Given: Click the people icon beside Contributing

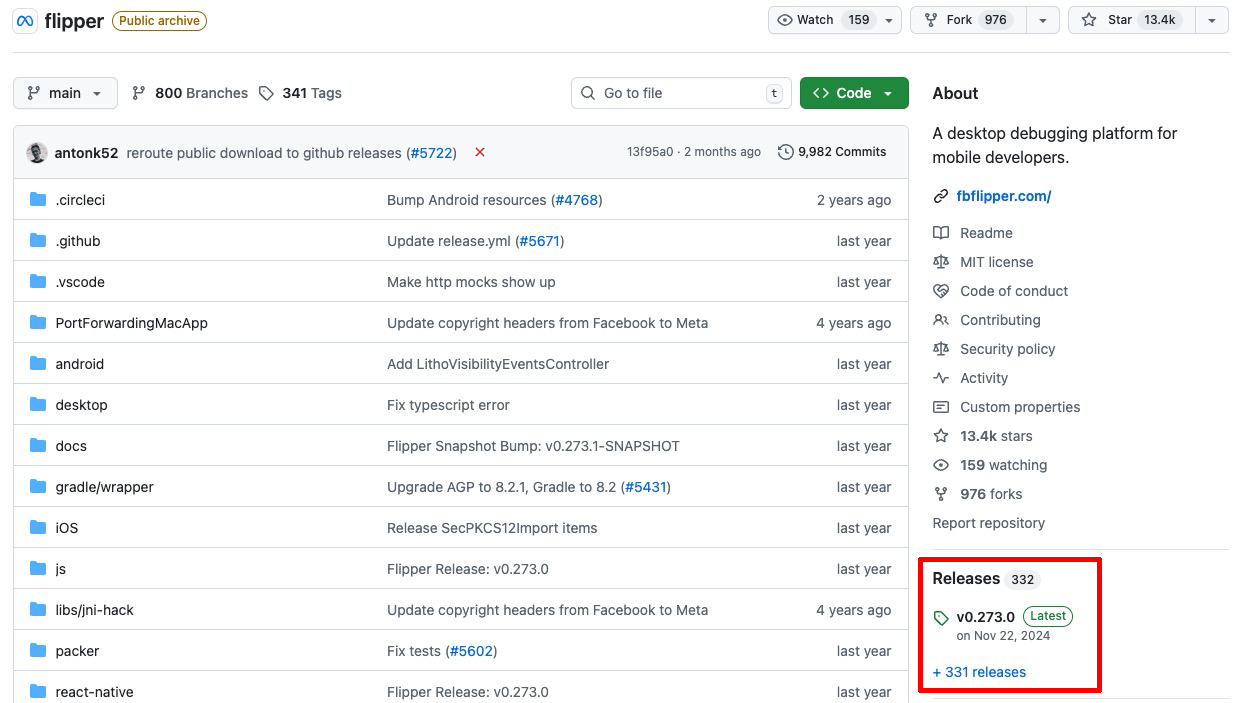Looking at the screenshot, I should [941, 320].
